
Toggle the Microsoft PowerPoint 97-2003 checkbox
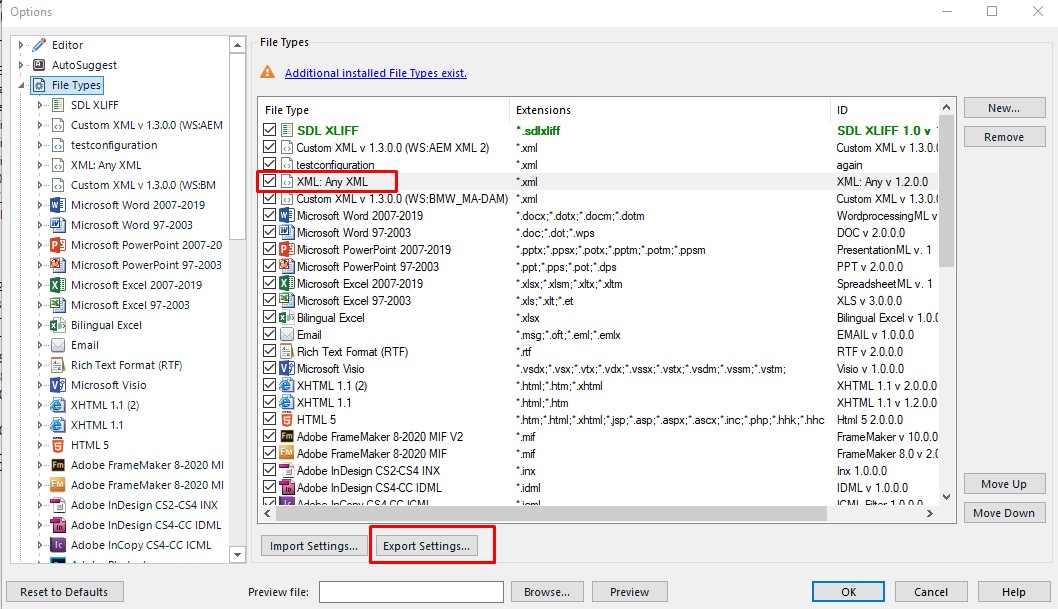[270, 266]
